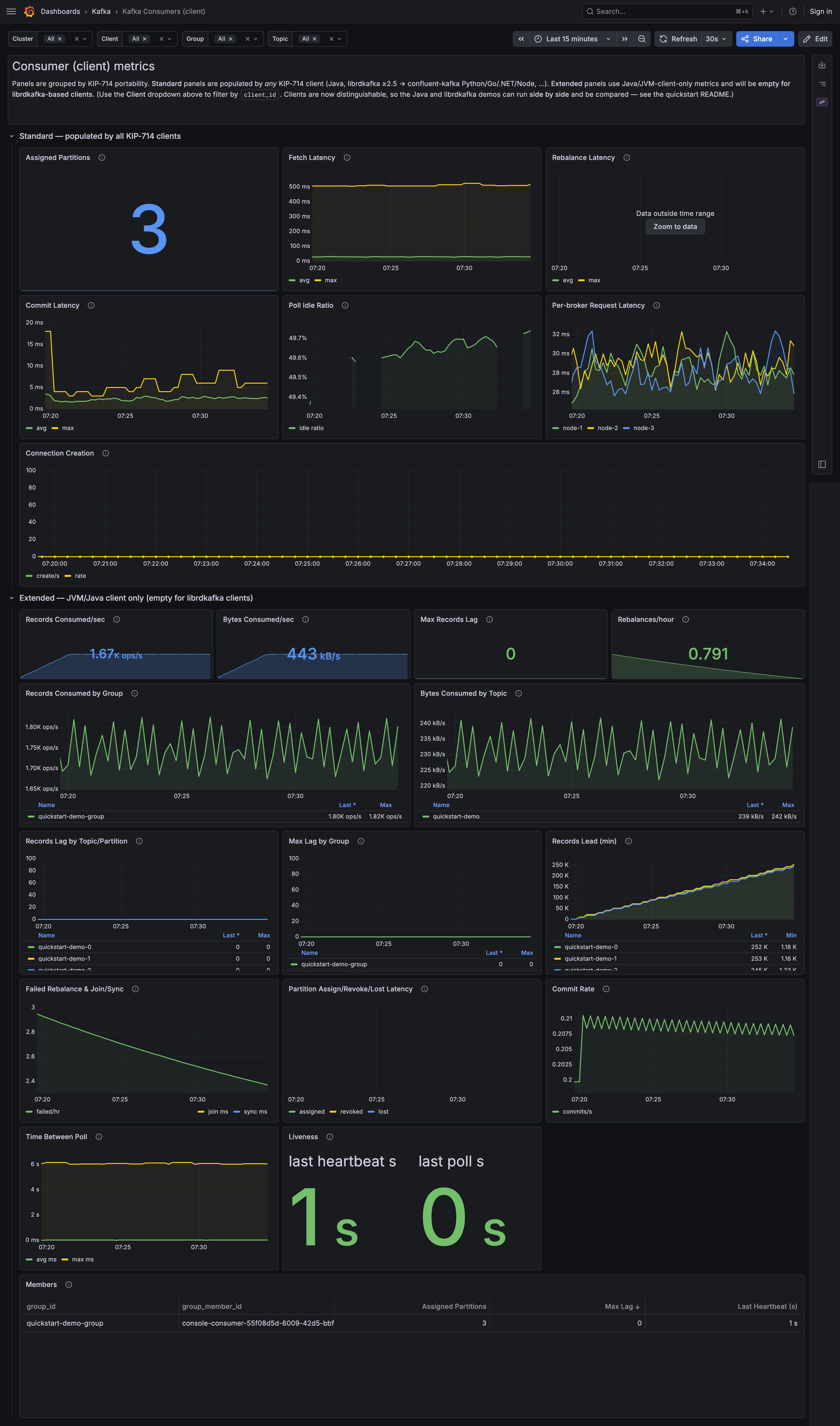Open the Topic variable dropdown
The width and height of the screenshot is (840, 1426).
point(339,39)
